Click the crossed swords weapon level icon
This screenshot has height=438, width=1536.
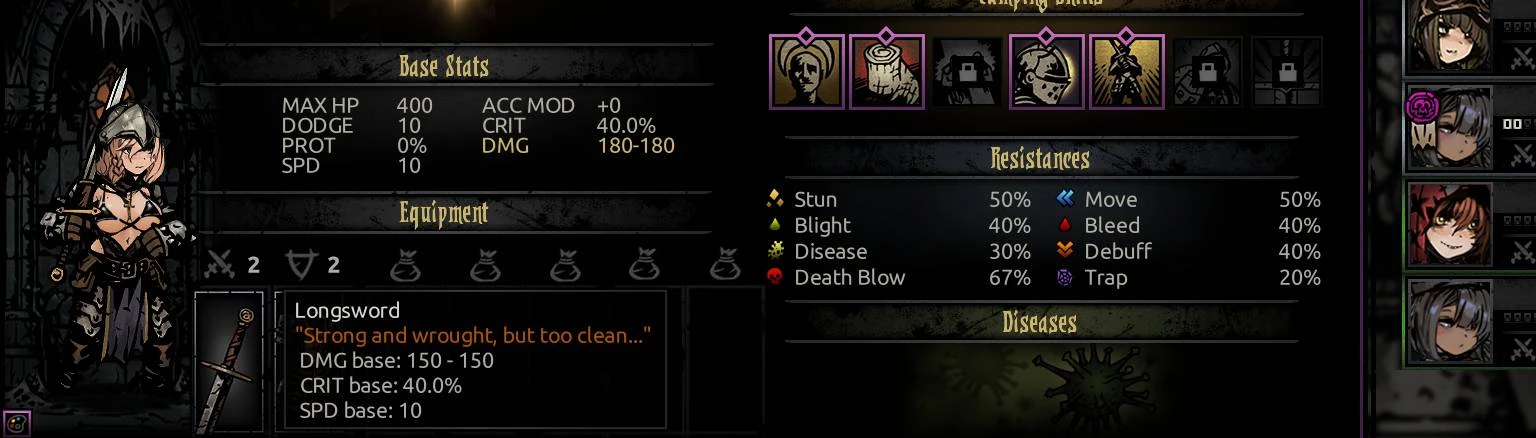219,264
